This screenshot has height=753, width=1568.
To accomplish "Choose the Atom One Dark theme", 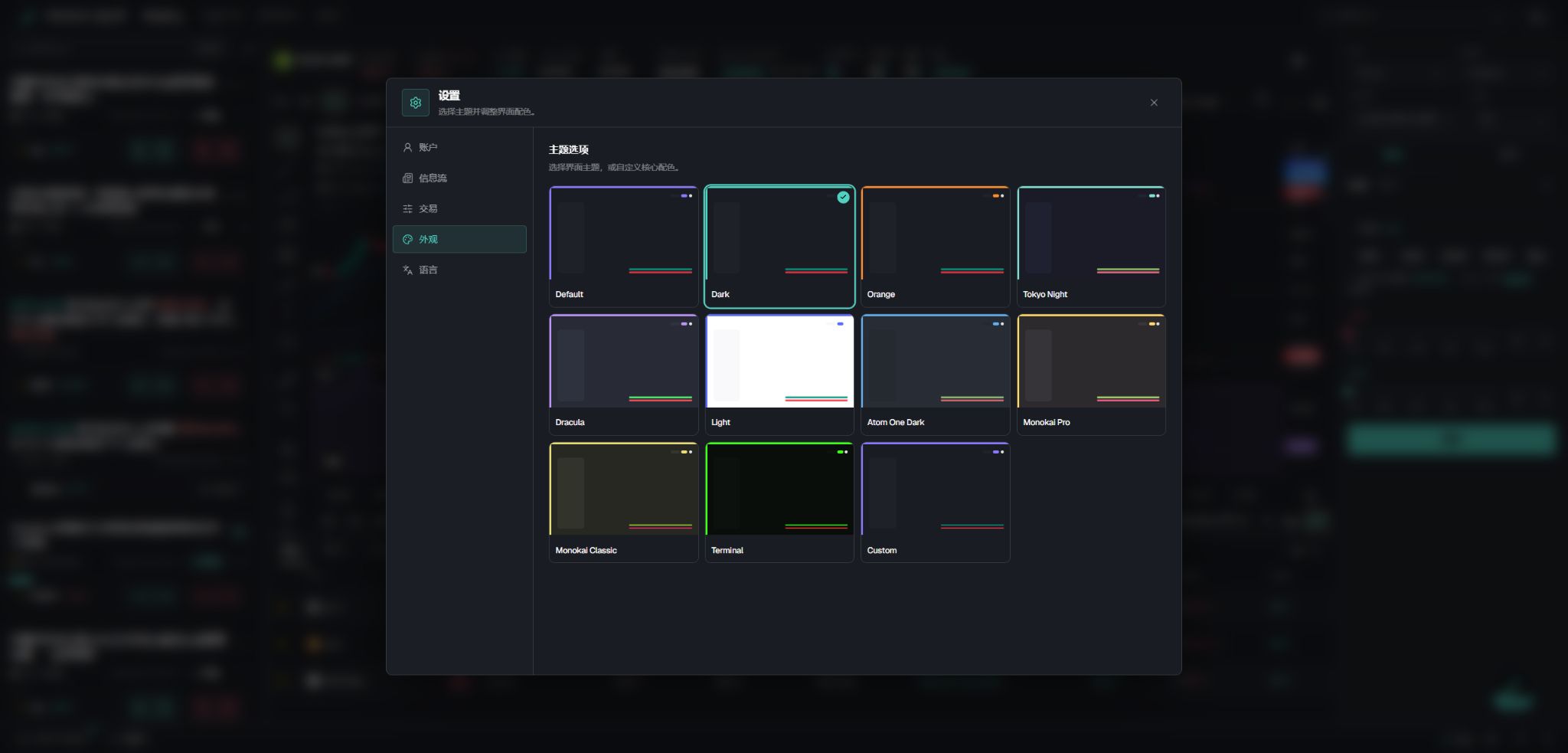I will (x=935, y=375).
